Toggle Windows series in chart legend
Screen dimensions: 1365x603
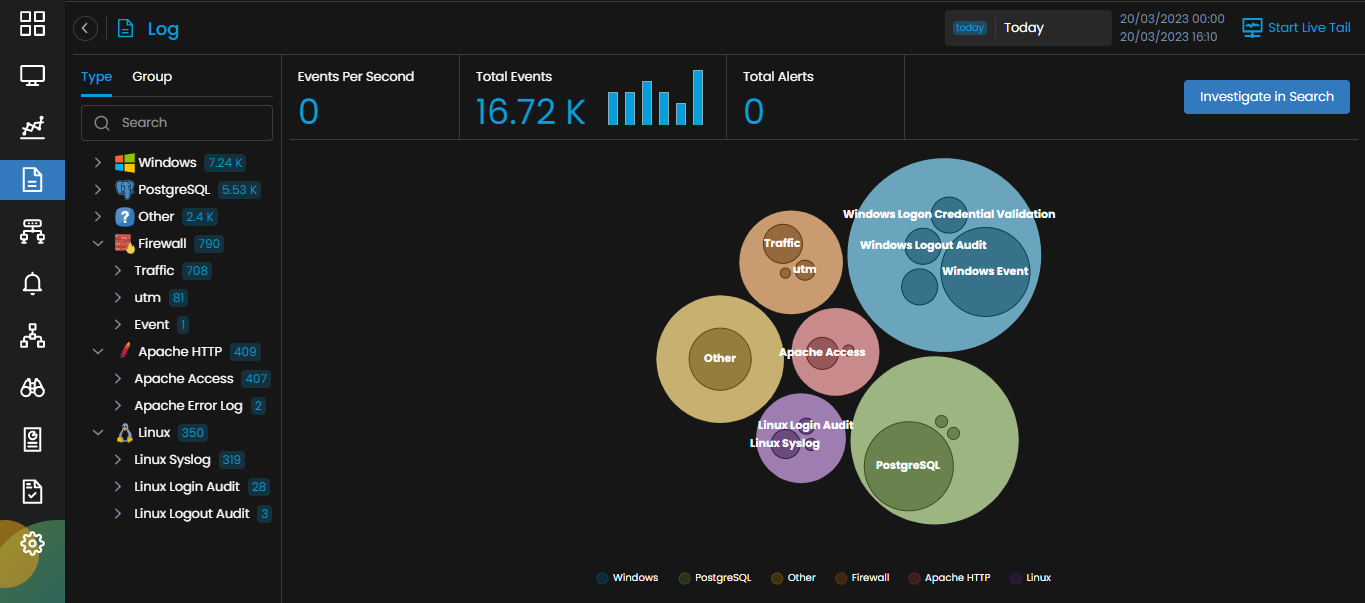[627, 578]
